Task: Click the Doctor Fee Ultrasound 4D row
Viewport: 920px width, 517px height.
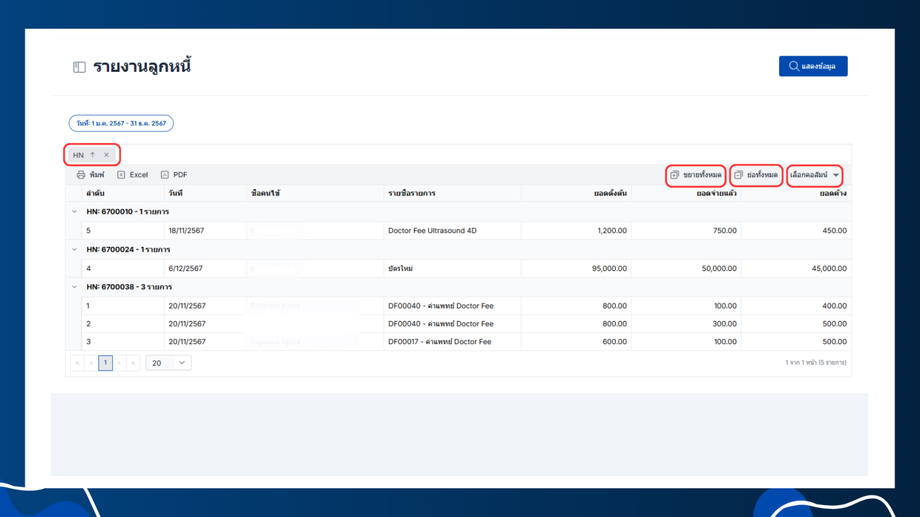Action: [x=432, y=231]
